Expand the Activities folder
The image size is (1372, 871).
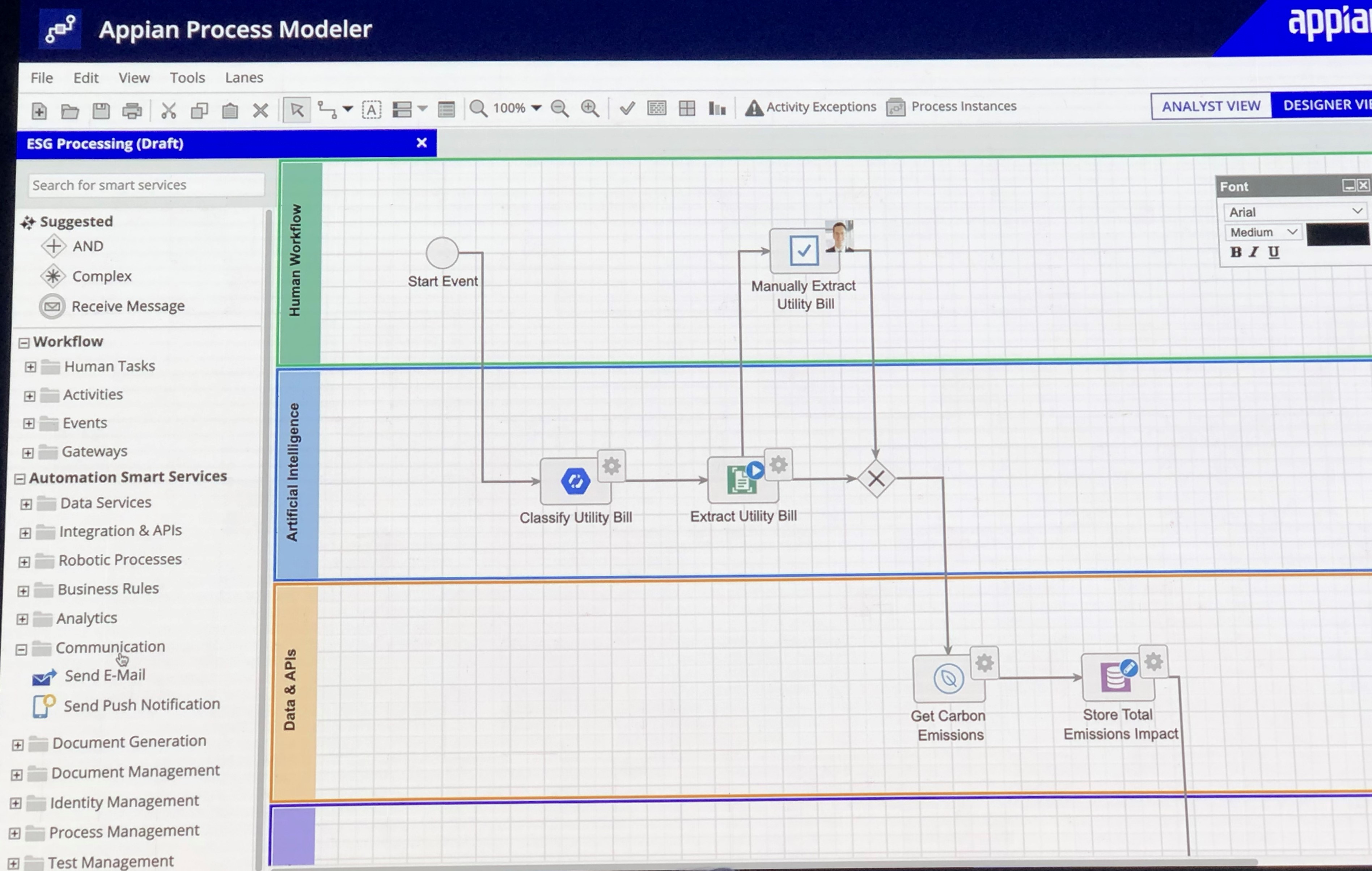tap(29, 396)
